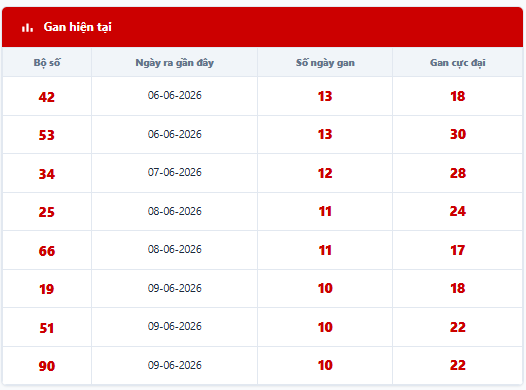Click the 'Số ngày gan' column header
Viewport: 526px width, 390px height.
point(325,63)
